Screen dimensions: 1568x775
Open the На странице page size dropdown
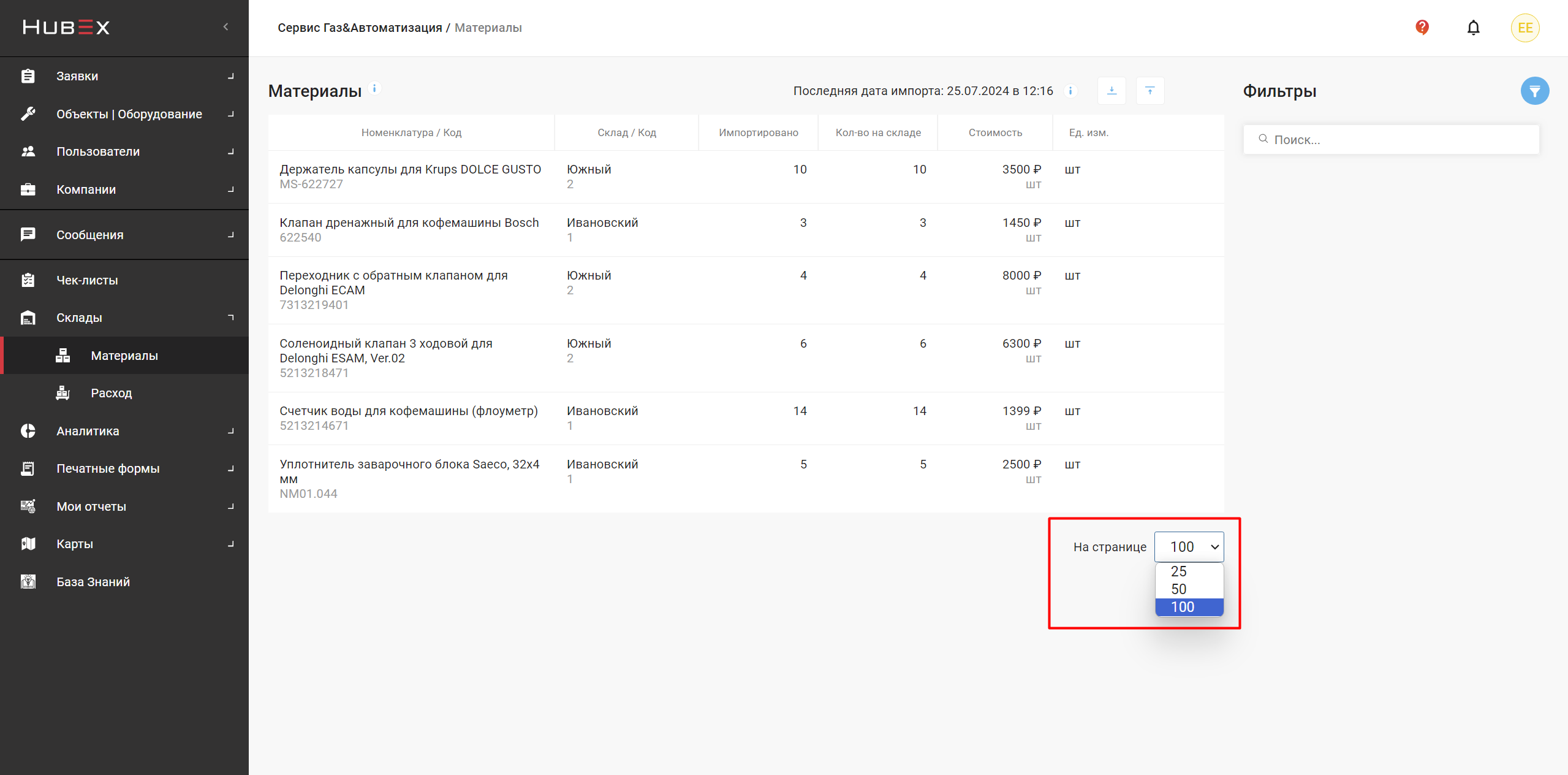pyautogui.click(x=1189, y=547)
